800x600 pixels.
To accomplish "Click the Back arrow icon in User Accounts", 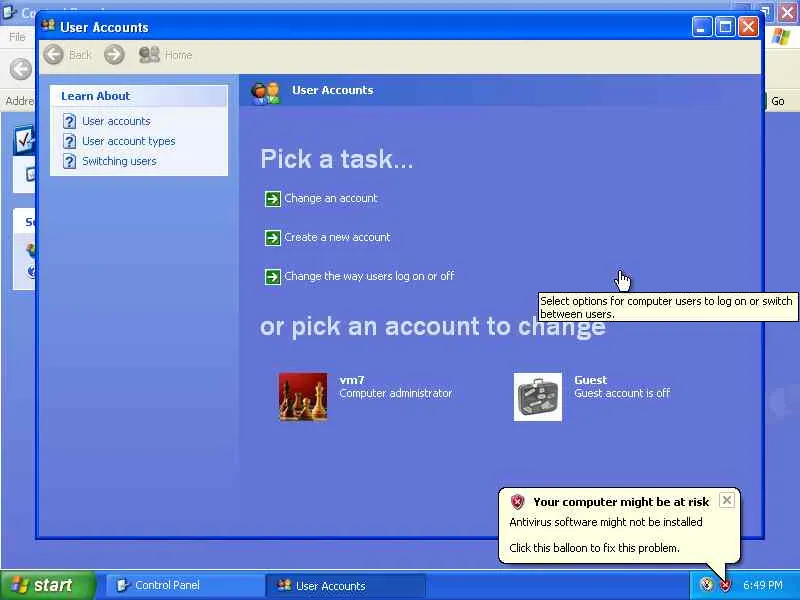I will point(53,55).
